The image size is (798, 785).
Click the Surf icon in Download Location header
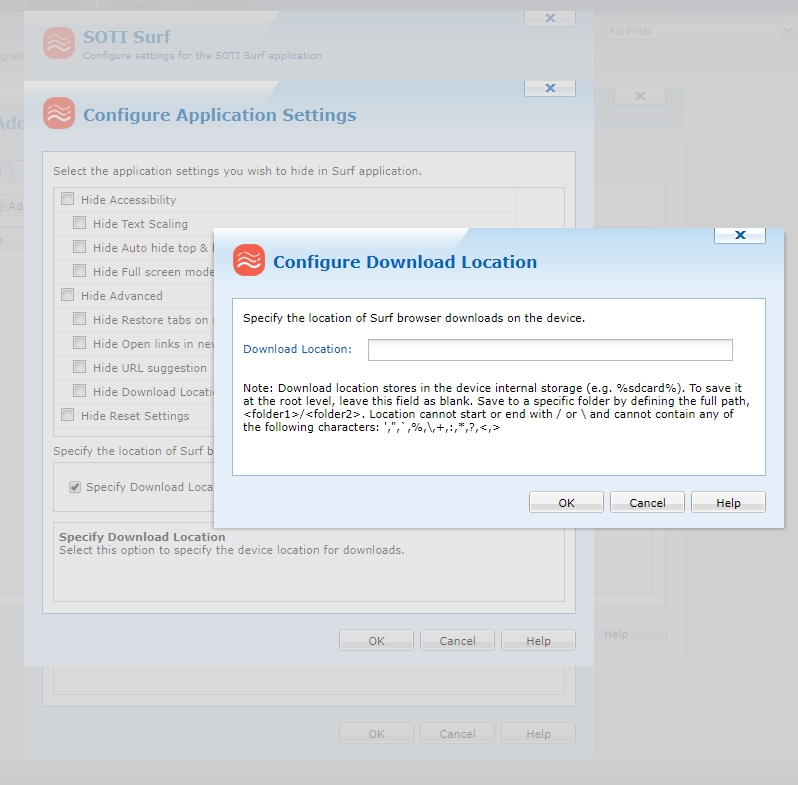tap(249, 260)
